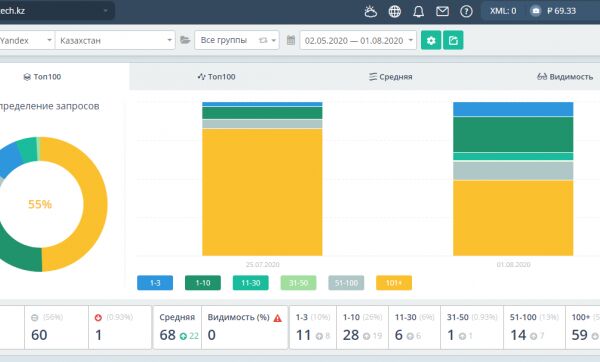
Task: Click the yellow segment of 25.07.2020 bar
Action: (262, 192)
